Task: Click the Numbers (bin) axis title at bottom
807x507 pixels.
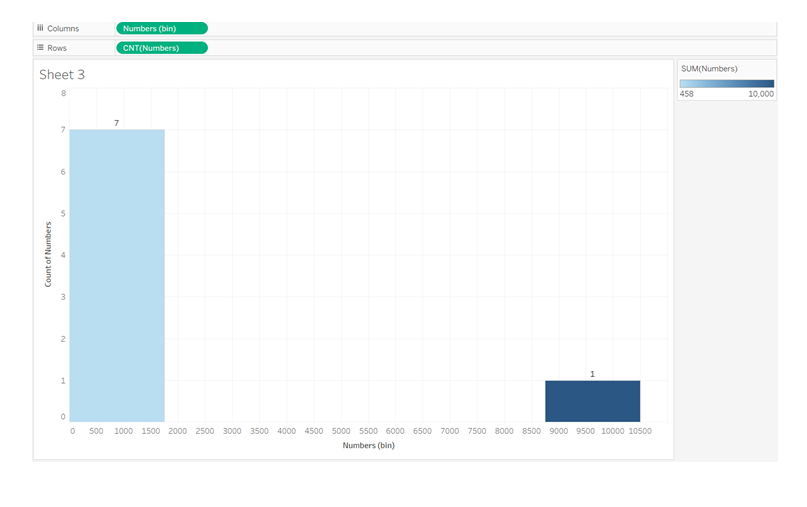Action: pyautogui.click(x=368, y=445)
